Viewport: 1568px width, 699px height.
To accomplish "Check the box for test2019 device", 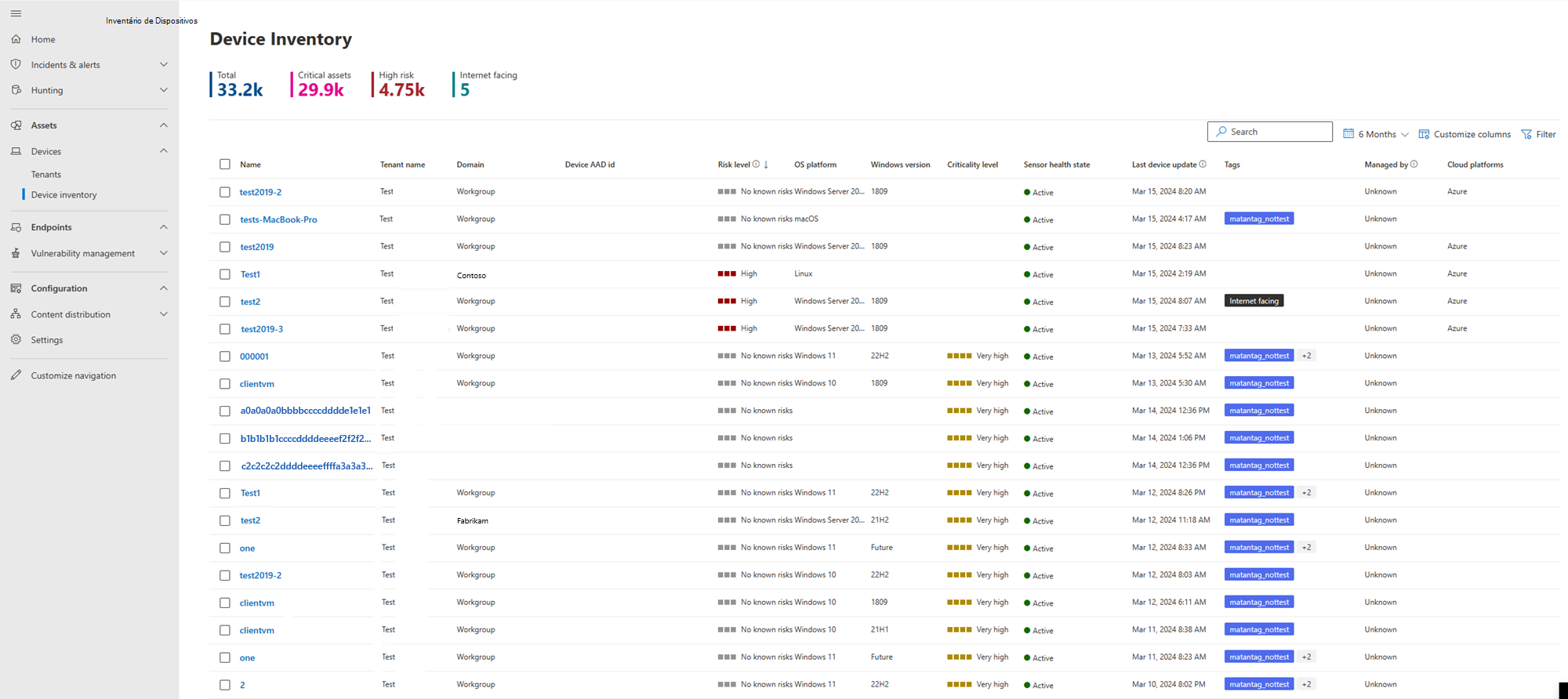I will 225,247.
